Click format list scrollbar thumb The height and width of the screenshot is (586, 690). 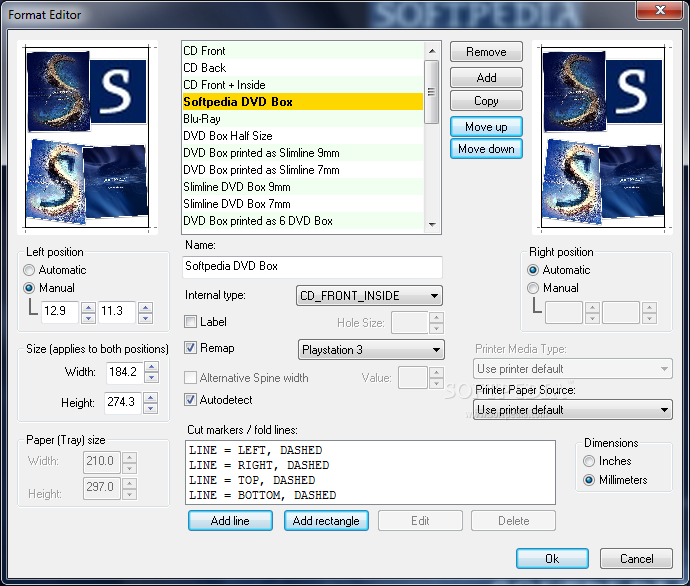[432, 92]
